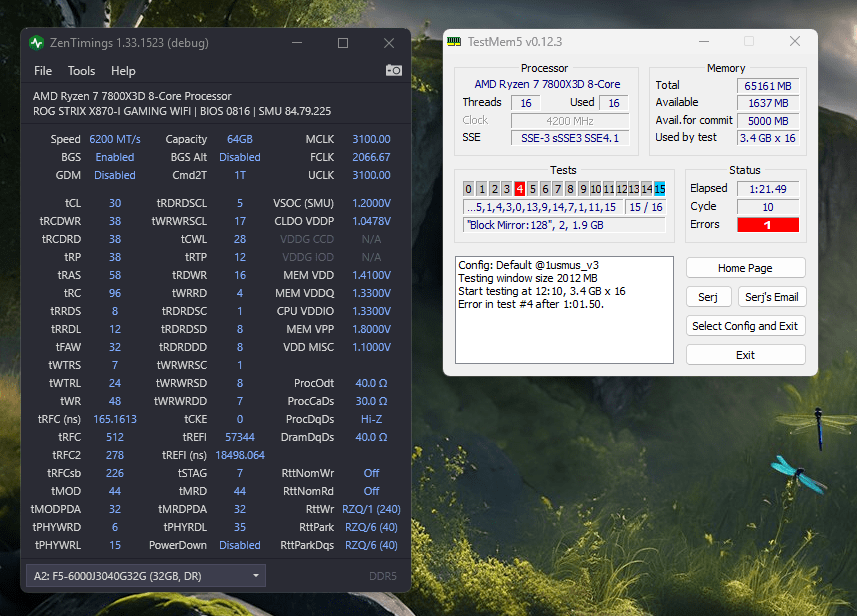This screenshot has height=616, width=857.
Task: Click the red Errors count field
Action: coord(768,225)
